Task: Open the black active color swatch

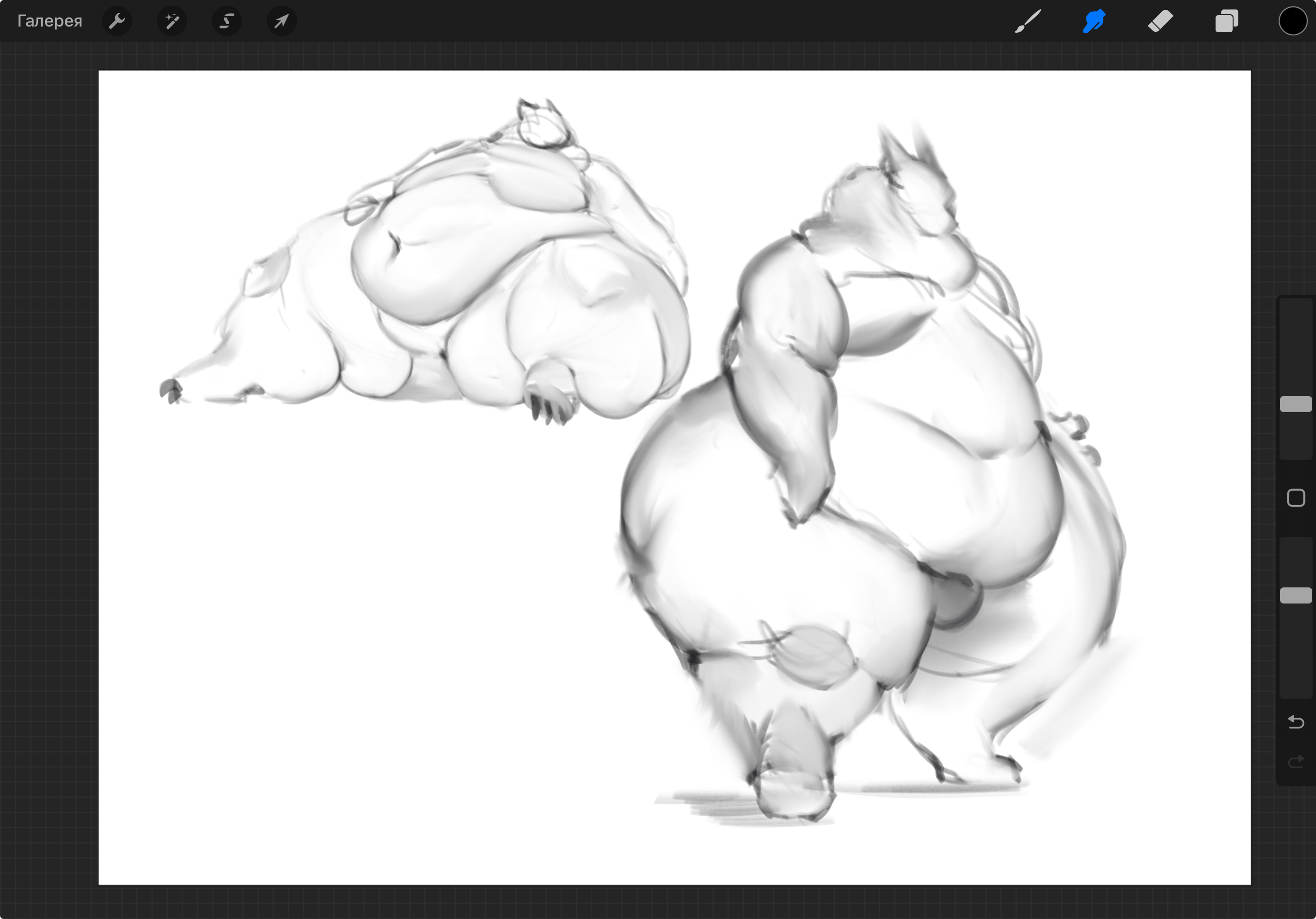Action: (1293, 21)
